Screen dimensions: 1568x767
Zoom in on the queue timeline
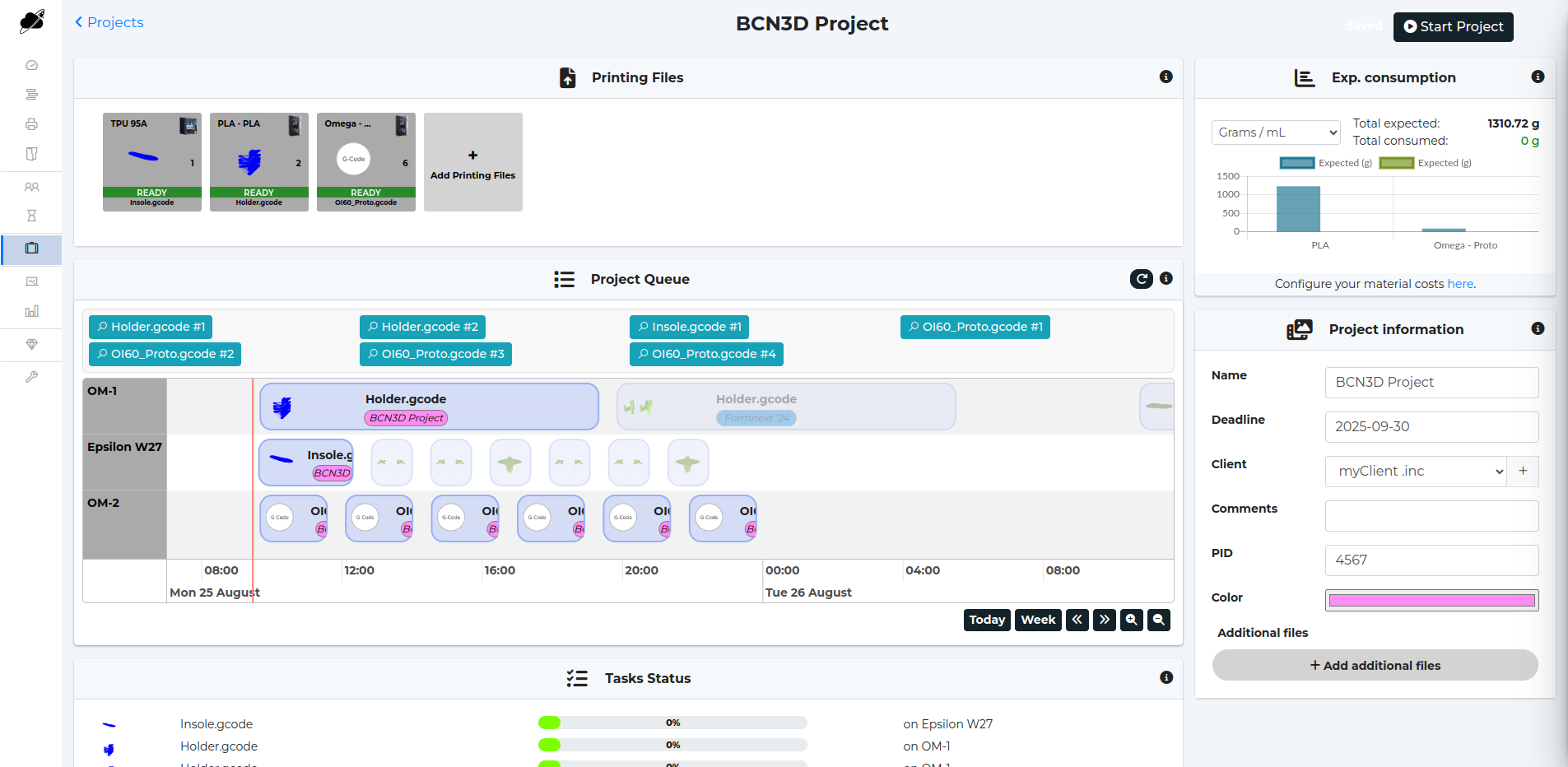pyautogui.click(x=1132, y=620)
